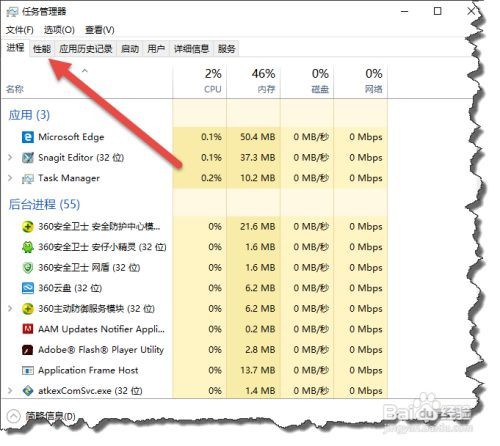The image size is (500, 446).
Task: Sort by the CPU column header
Action: [x=200, y=81]
